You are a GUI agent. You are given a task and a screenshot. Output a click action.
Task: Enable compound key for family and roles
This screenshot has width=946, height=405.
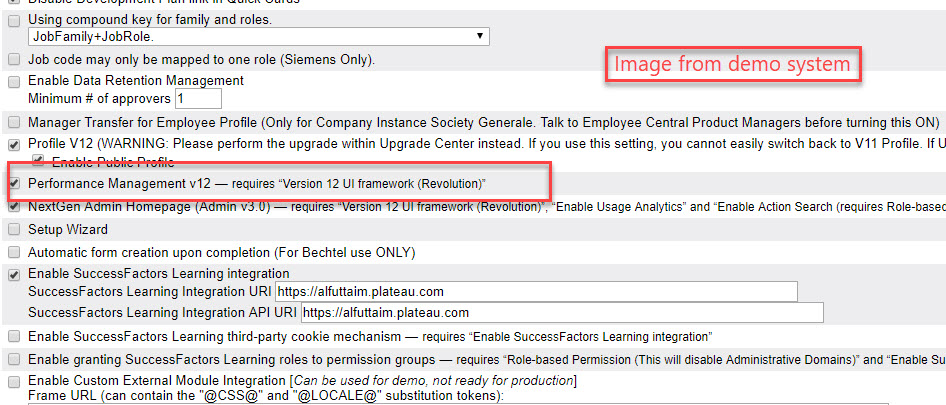click(14, 21)
